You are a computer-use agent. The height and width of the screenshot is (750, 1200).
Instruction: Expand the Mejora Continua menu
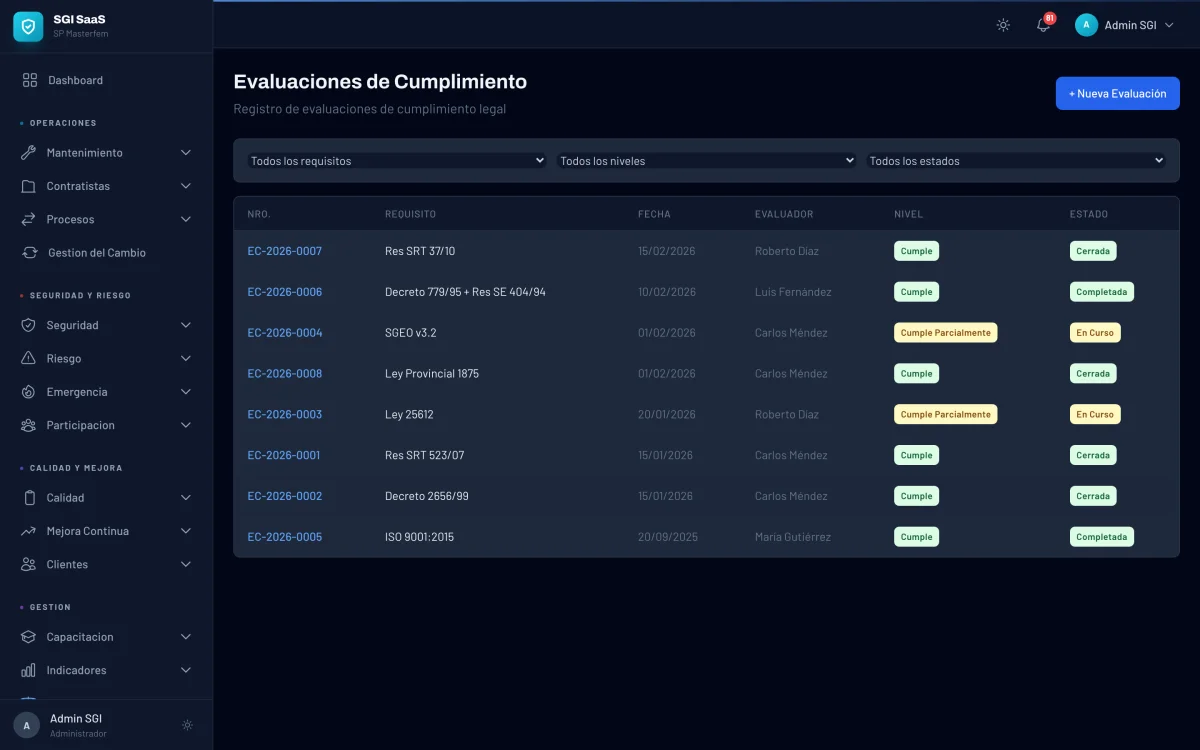tap(105, 531)
